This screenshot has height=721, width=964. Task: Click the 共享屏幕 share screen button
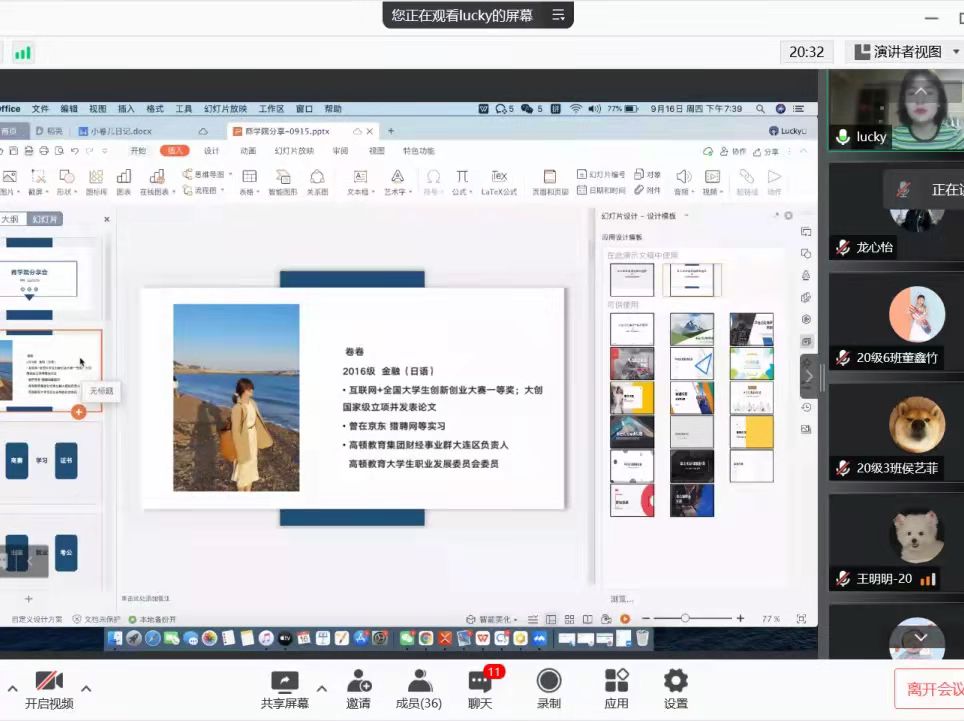pos(285,689)
